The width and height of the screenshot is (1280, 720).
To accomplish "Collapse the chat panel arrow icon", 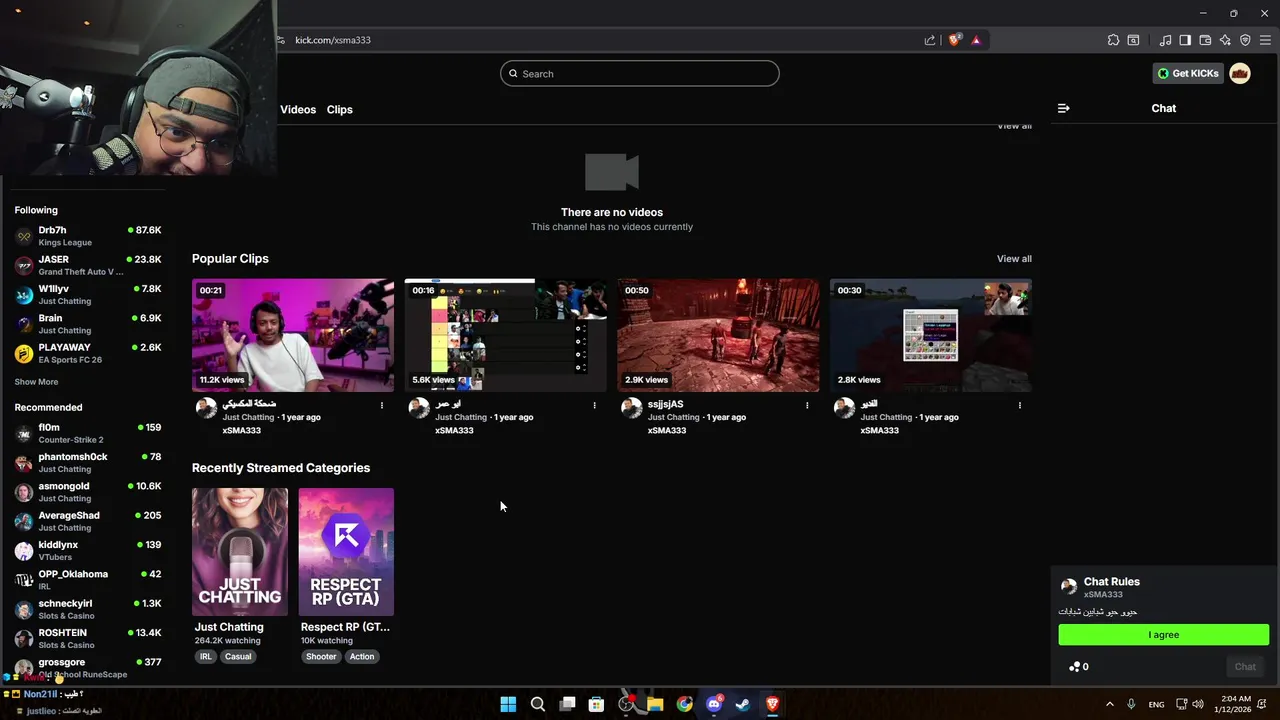I will click(x=1063, y=108).
